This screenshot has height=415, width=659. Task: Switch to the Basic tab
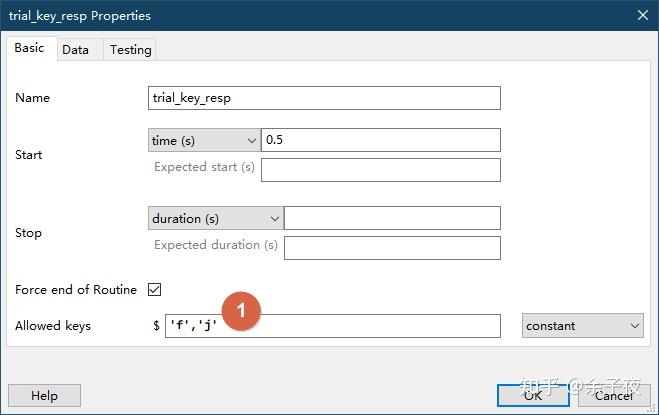click(29, 48)
